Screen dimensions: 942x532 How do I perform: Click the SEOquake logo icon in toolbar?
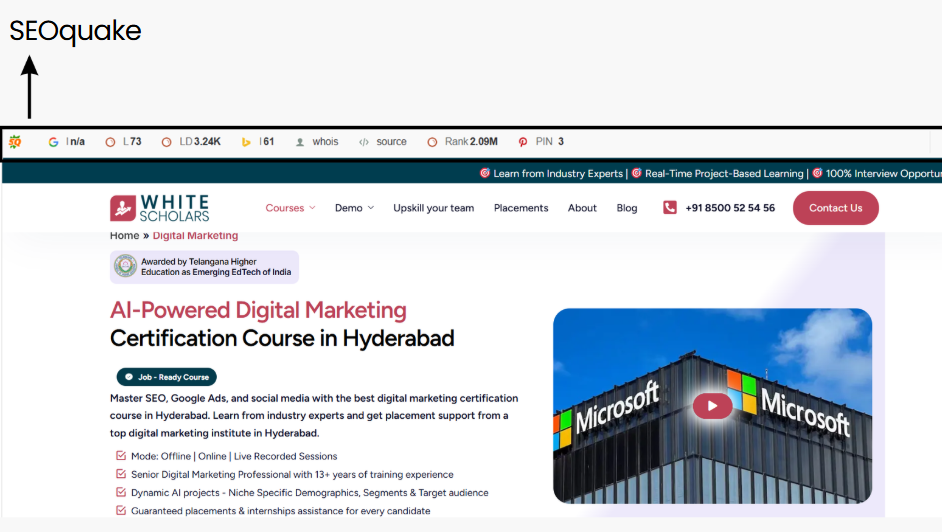coord(15,142)
